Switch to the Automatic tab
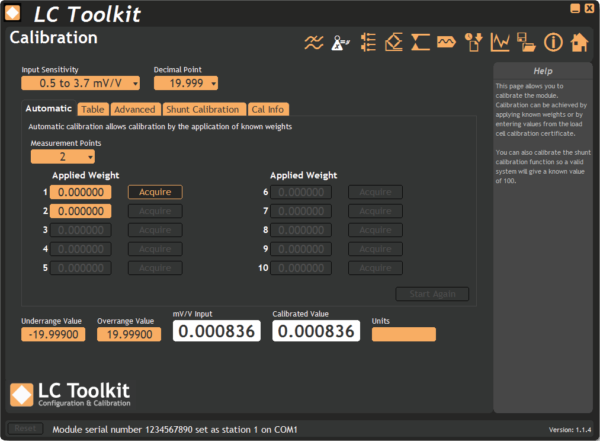600x441 pixels. (49, 109)
